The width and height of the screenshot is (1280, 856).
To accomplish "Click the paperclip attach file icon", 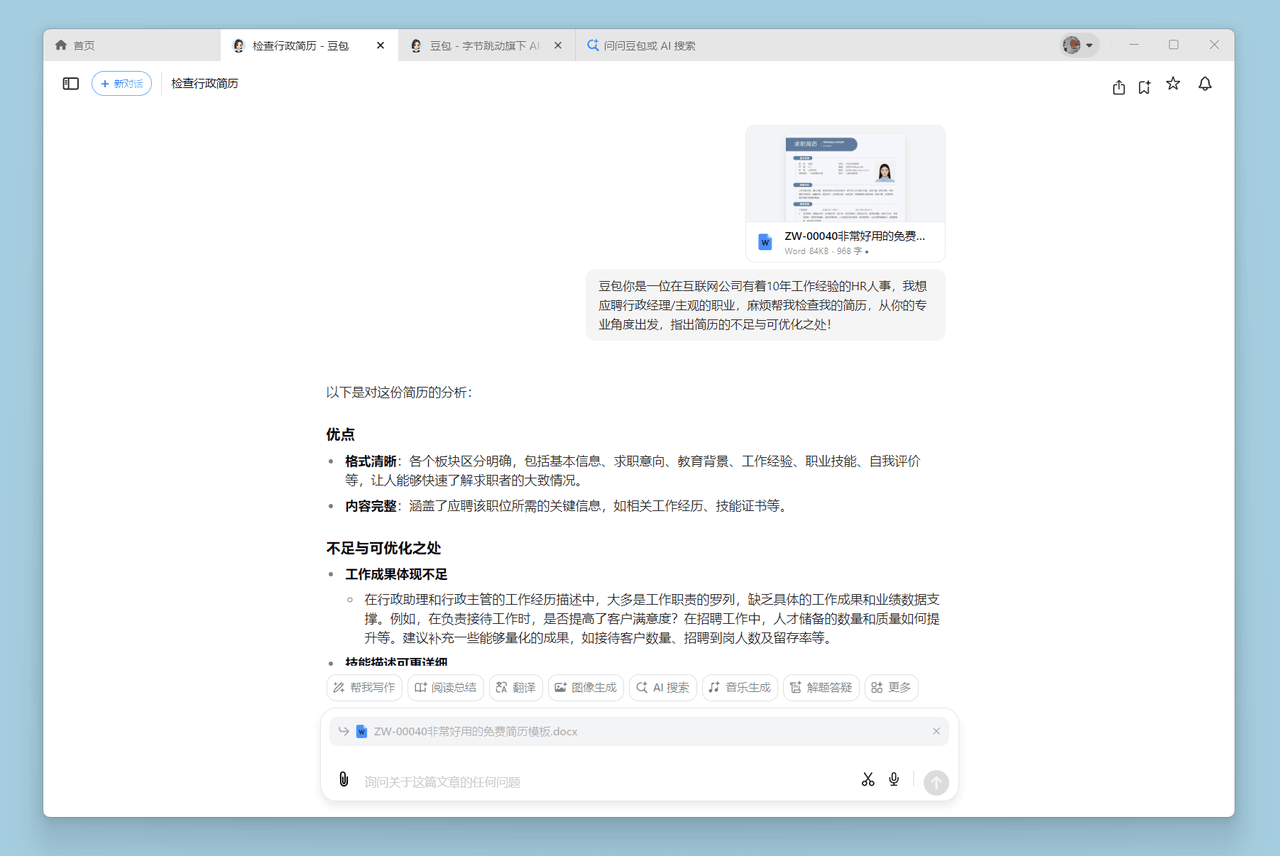I will click(344, 780).
